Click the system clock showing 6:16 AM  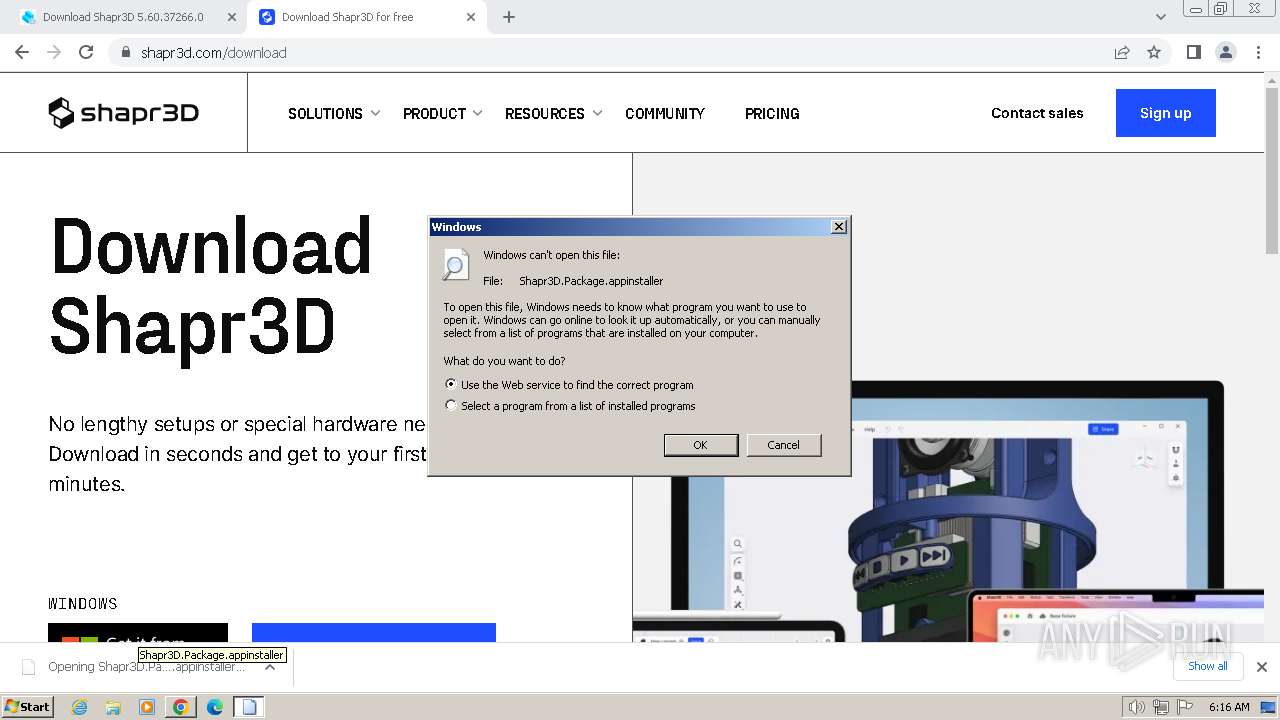1229,707
